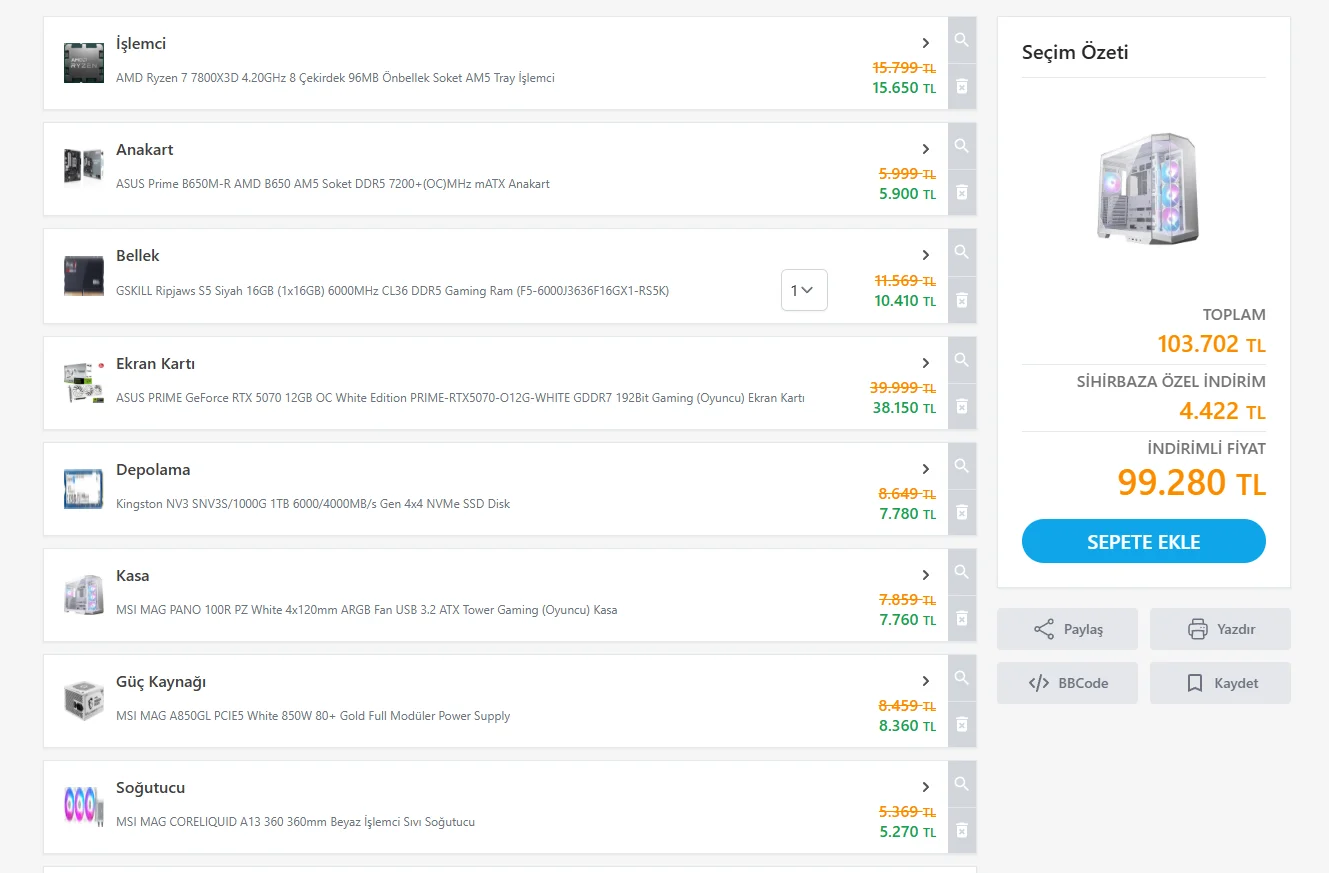
Task: Remove the ASUS Prime B650M-R motherboard
Action: pos(961,192)
